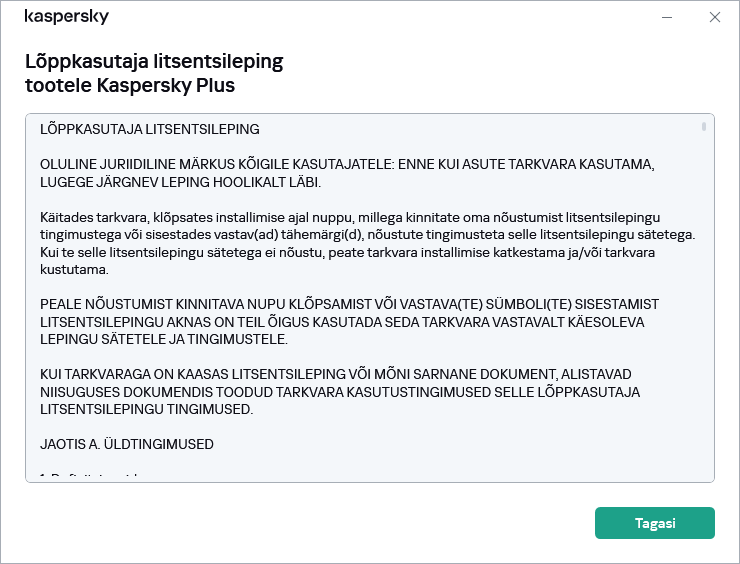Click the license text scrollbar thumb
Image resolution: width=740 pixels, height=564 pixels.
tap(704, 128)
